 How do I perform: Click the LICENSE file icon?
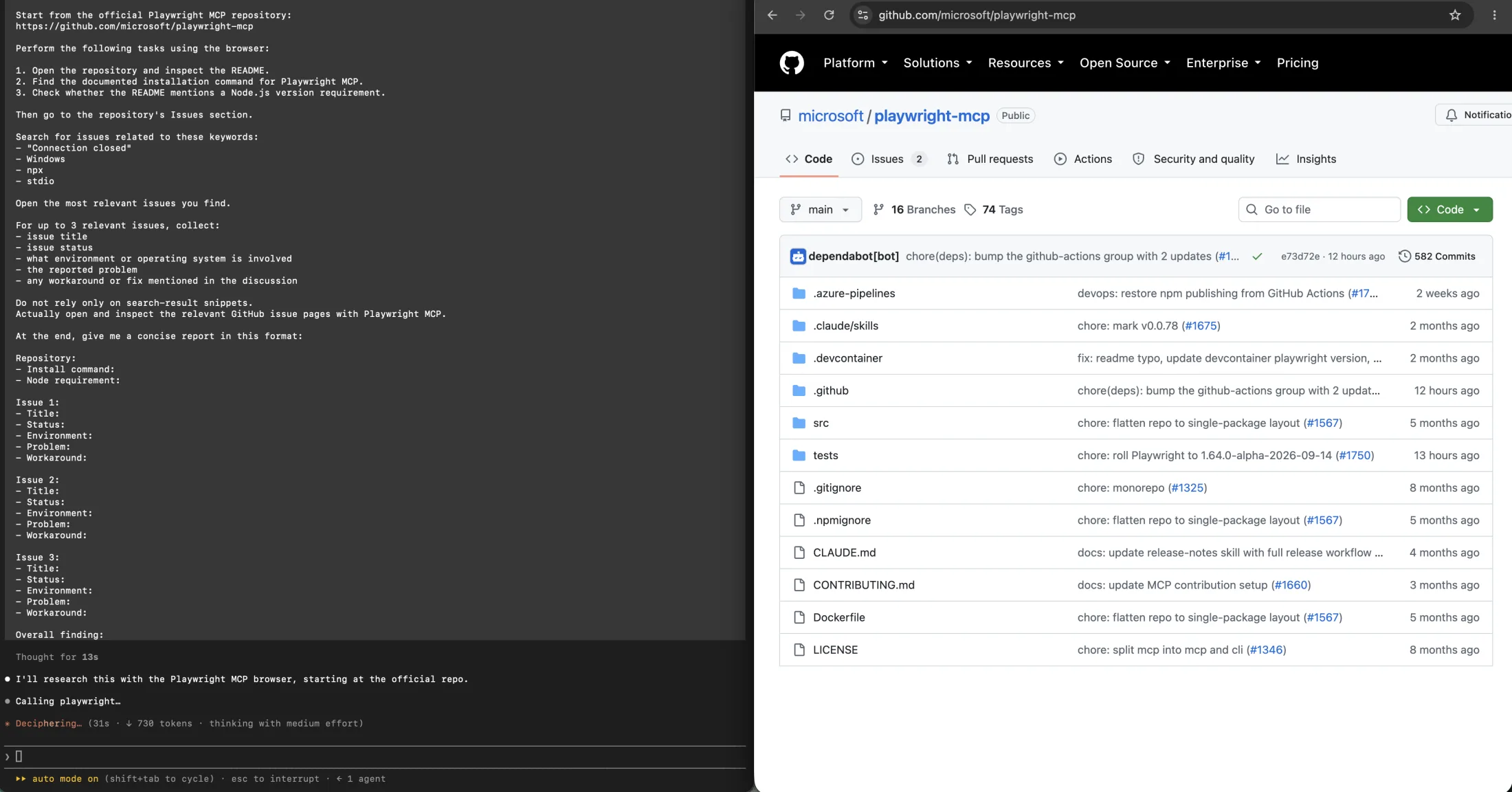tap(799, 650)
